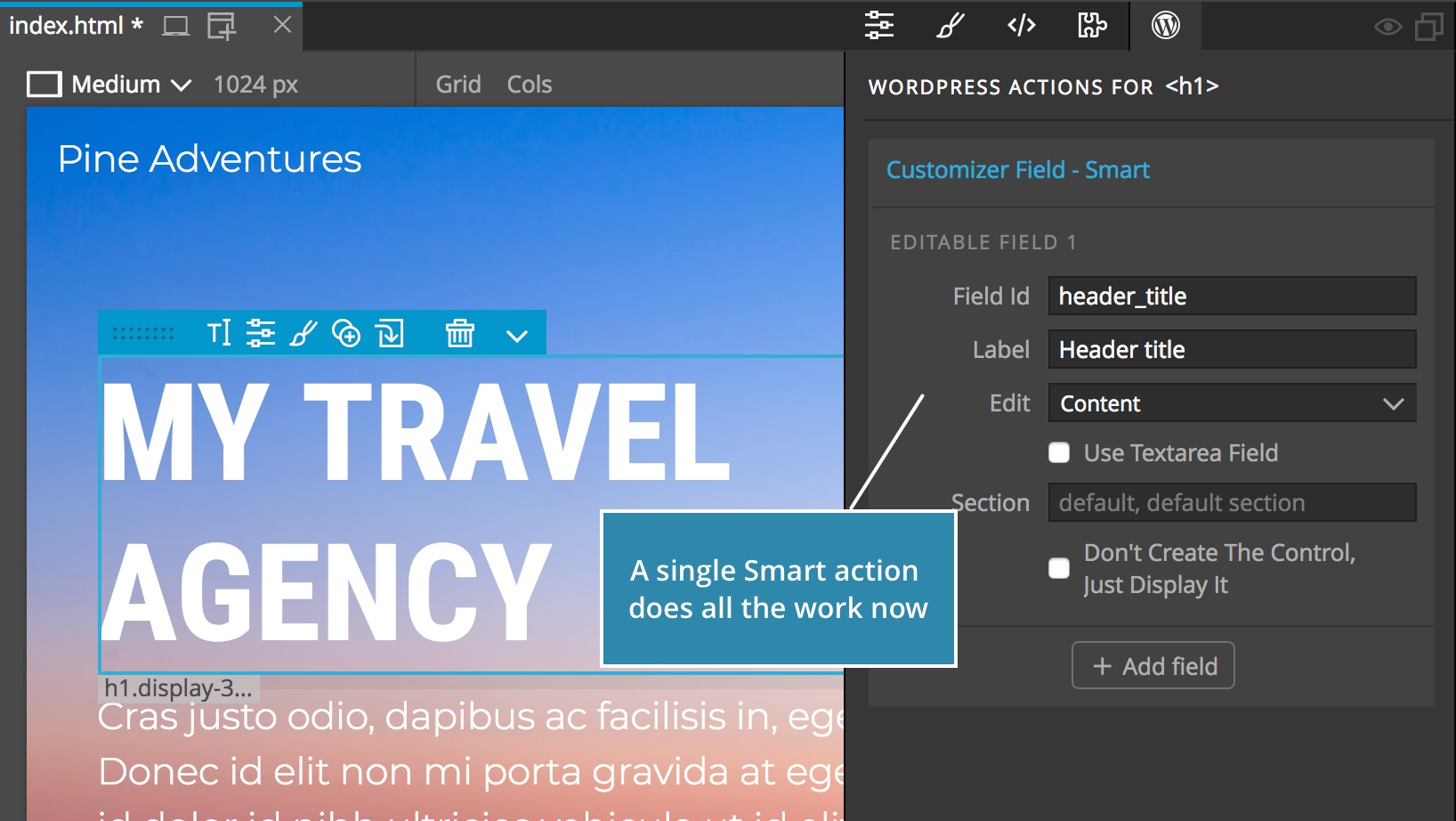Viewport: 1456px width, 821px height.
Task: Check Don't Create The Control checkbox
Action: click(x=1059, y=568)
